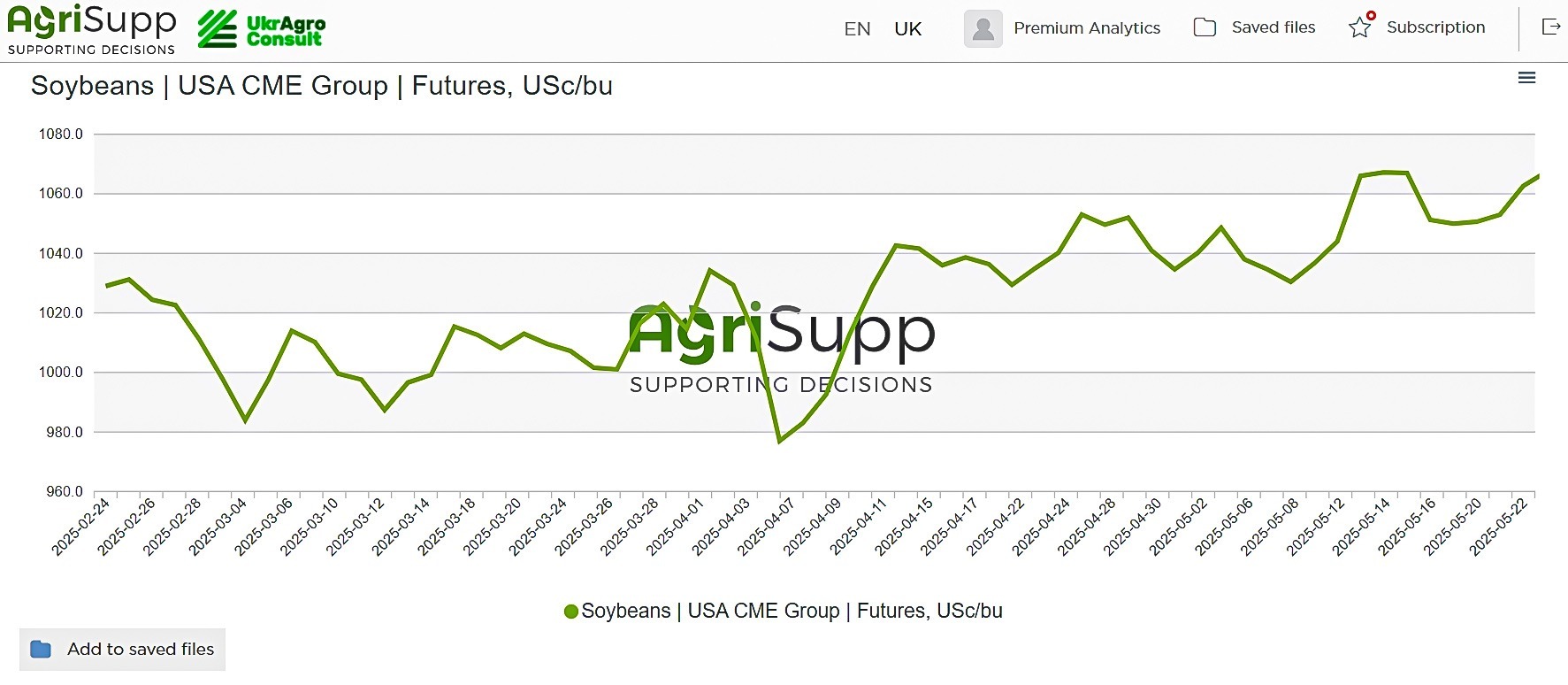
Task: Switch language to EN
Action: pyautogui.click(x=857, y=29)
